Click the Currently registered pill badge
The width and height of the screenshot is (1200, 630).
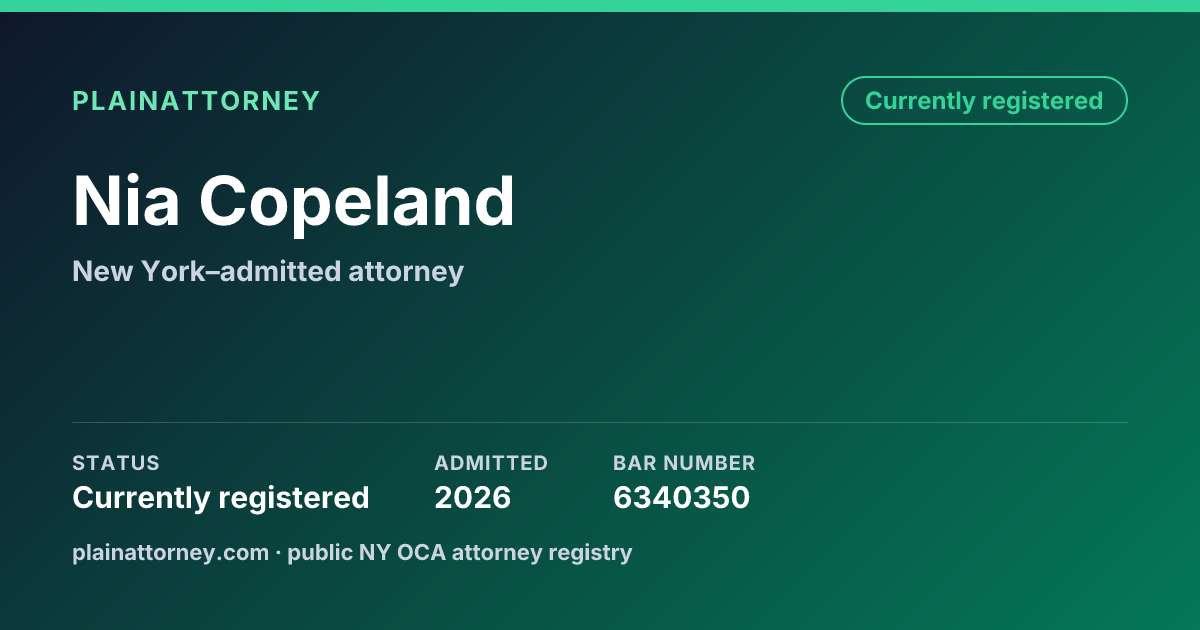pyautogui.click(x=984, y=101)
